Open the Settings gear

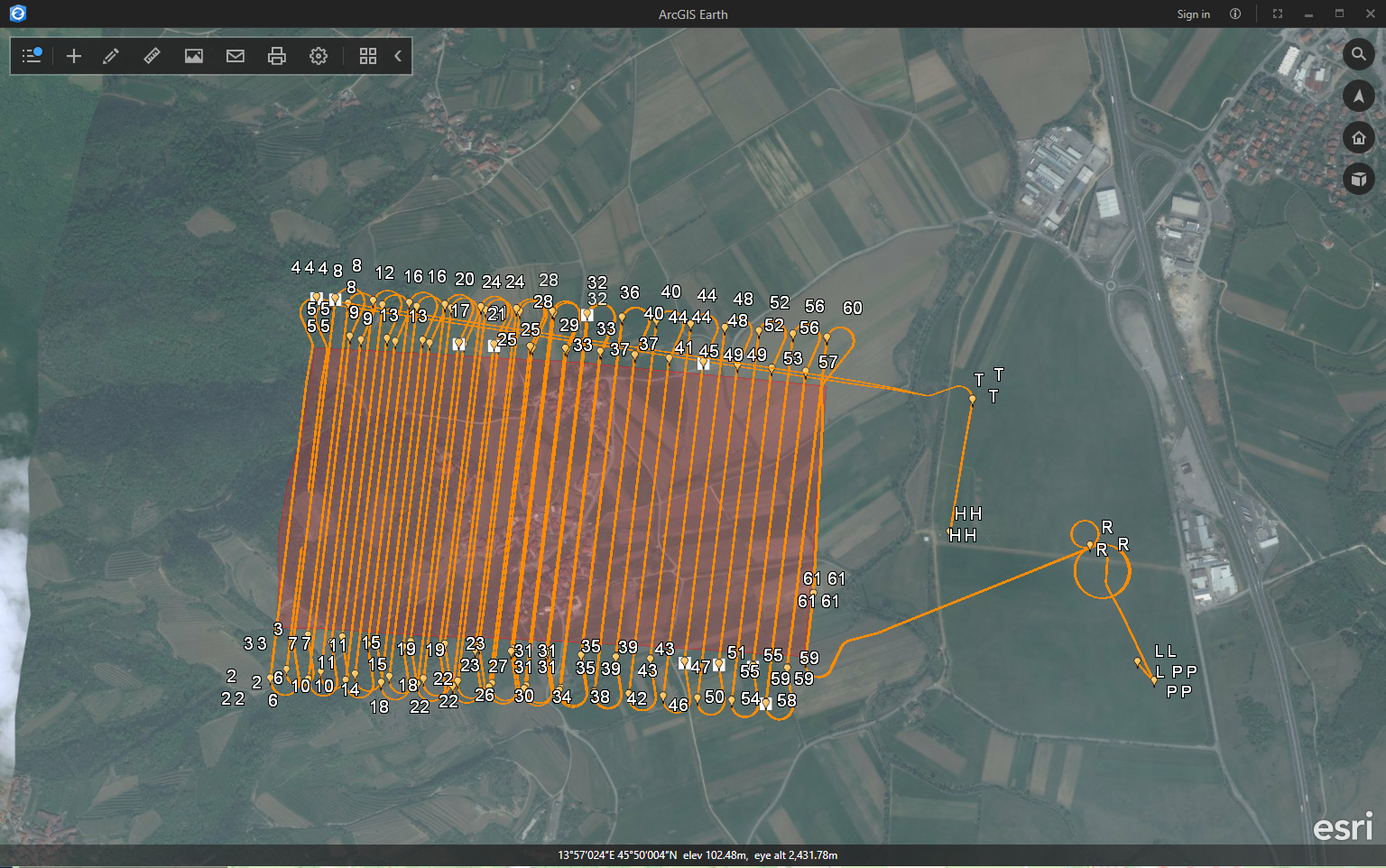tap(318, 55)
